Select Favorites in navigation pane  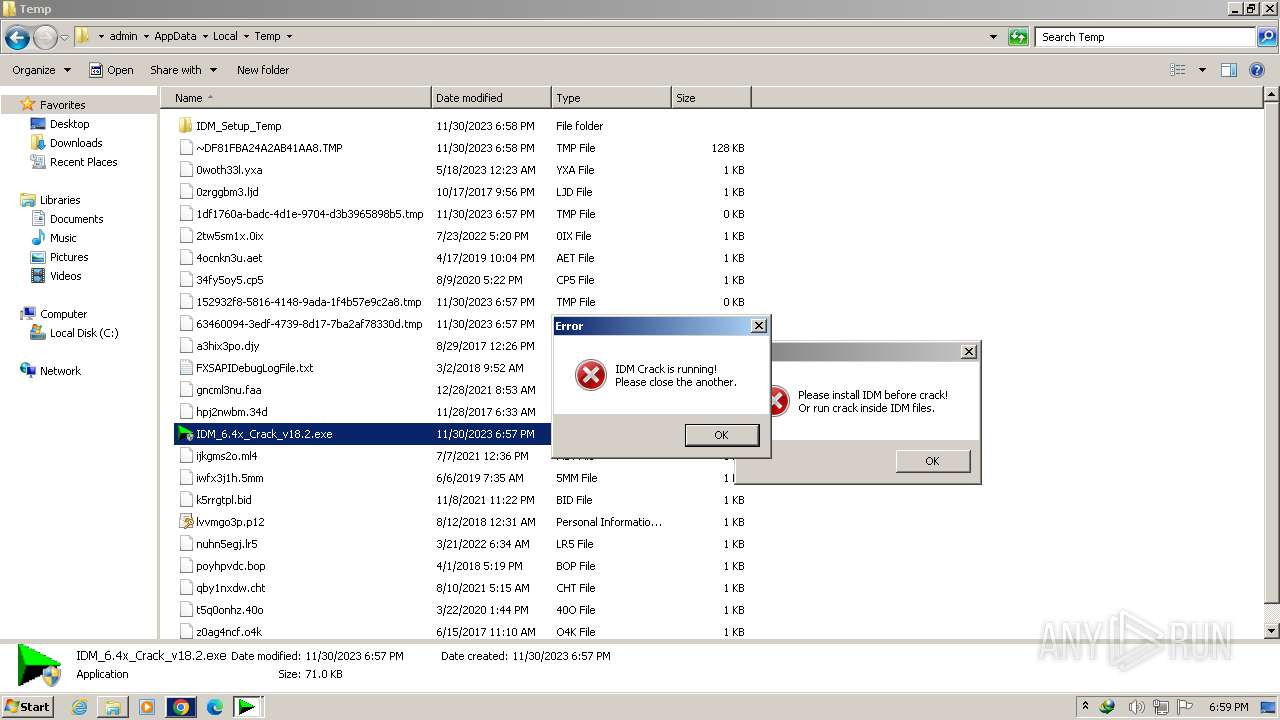click(x=62, y=105)
